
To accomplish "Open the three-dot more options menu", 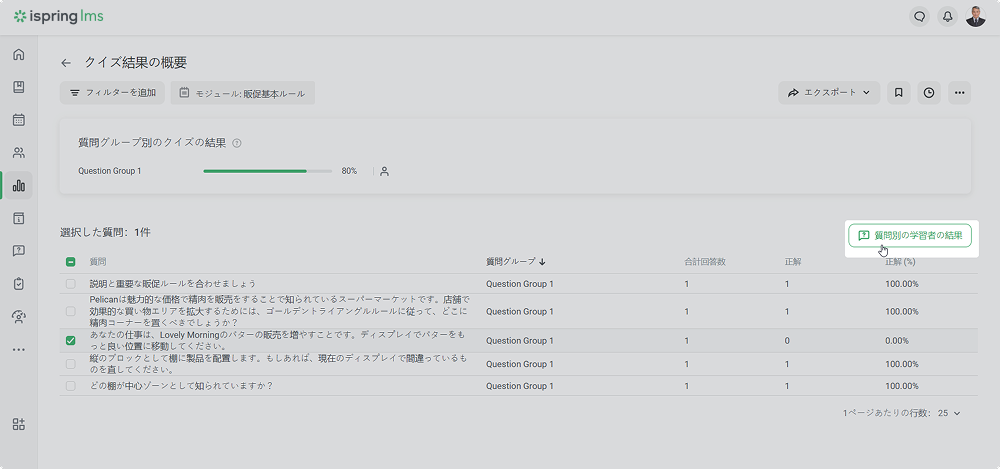I will pyautogui.click(x=959, y=93).
